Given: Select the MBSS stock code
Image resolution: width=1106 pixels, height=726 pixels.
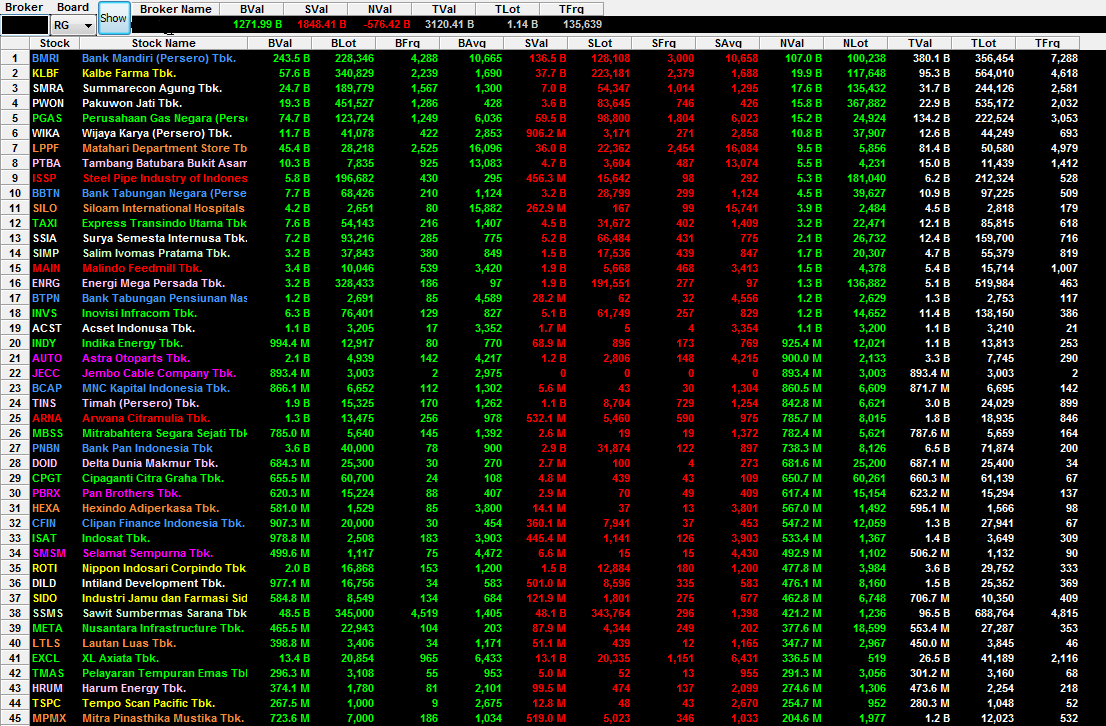Looking at the screenshot, I should [x=47, y=433].
